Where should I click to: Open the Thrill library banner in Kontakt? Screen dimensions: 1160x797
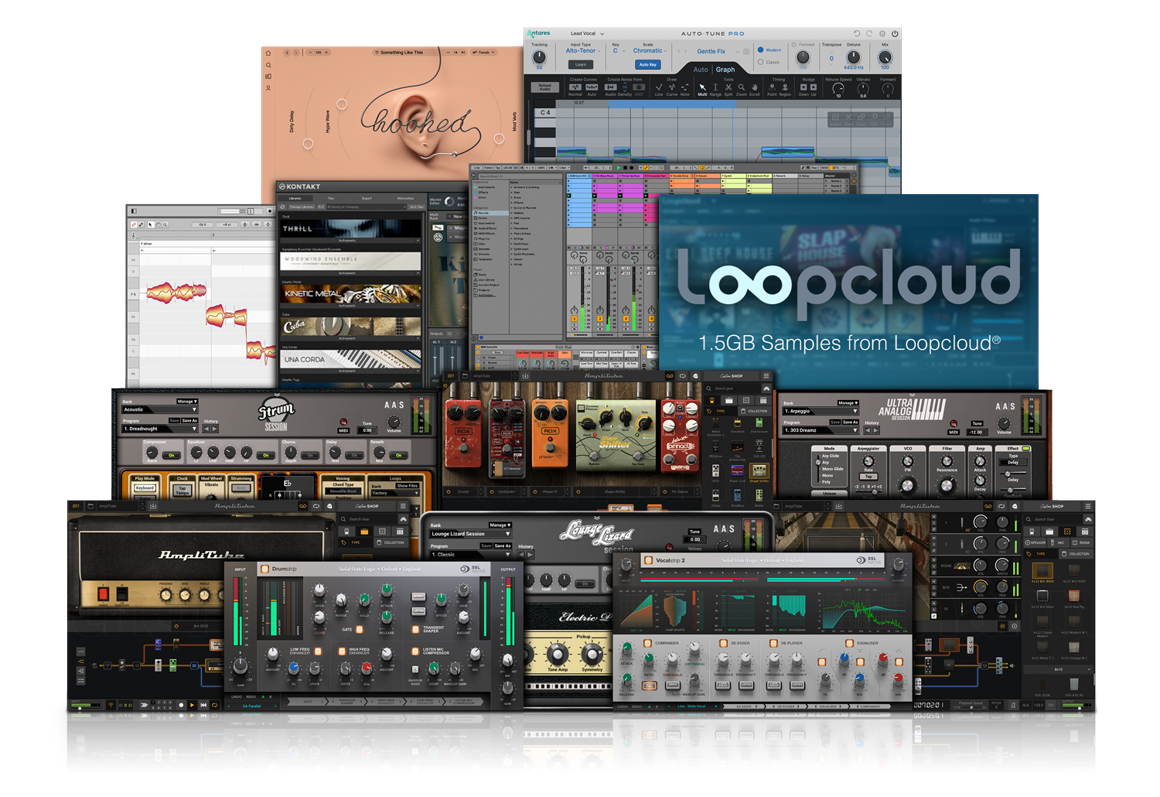342,228
